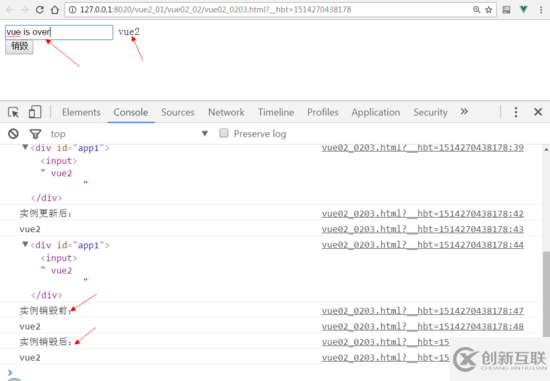Click the vue2 log below 实例销毁后
Image resolution: width=550 pixels, height=381 pixels.
click(30, 358)
